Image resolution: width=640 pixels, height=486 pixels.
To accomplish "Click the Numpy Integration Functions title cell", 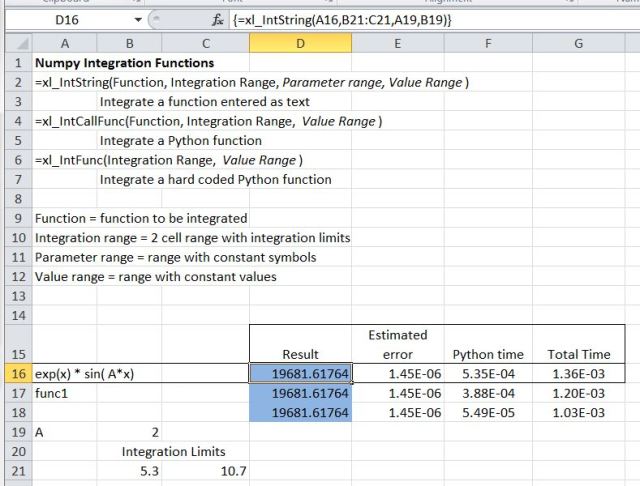I will [110, 63].
